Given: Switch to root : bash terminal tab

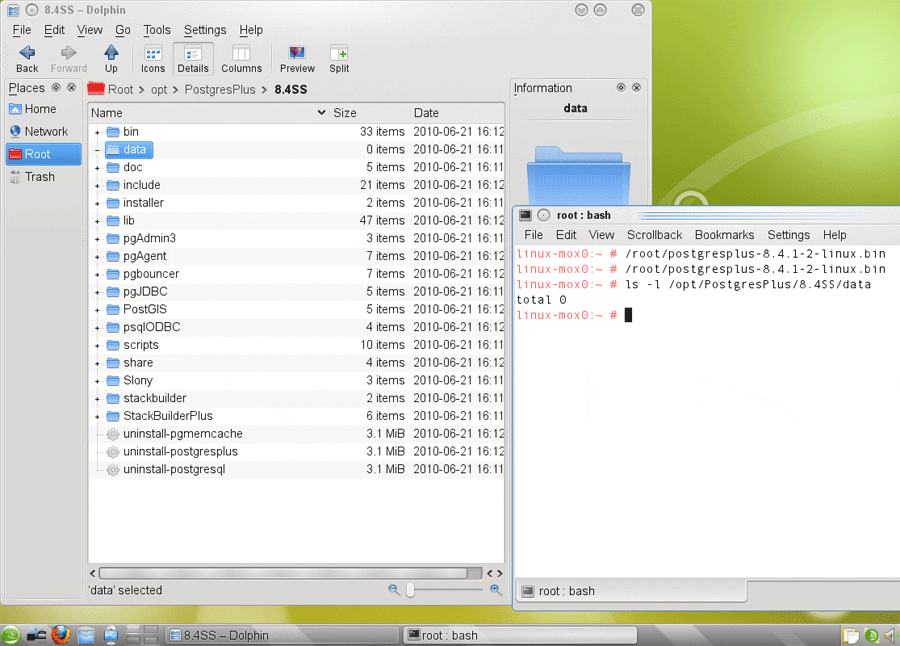Looking at the screenshot, I should pyautogui.click(x=631, y=591).
